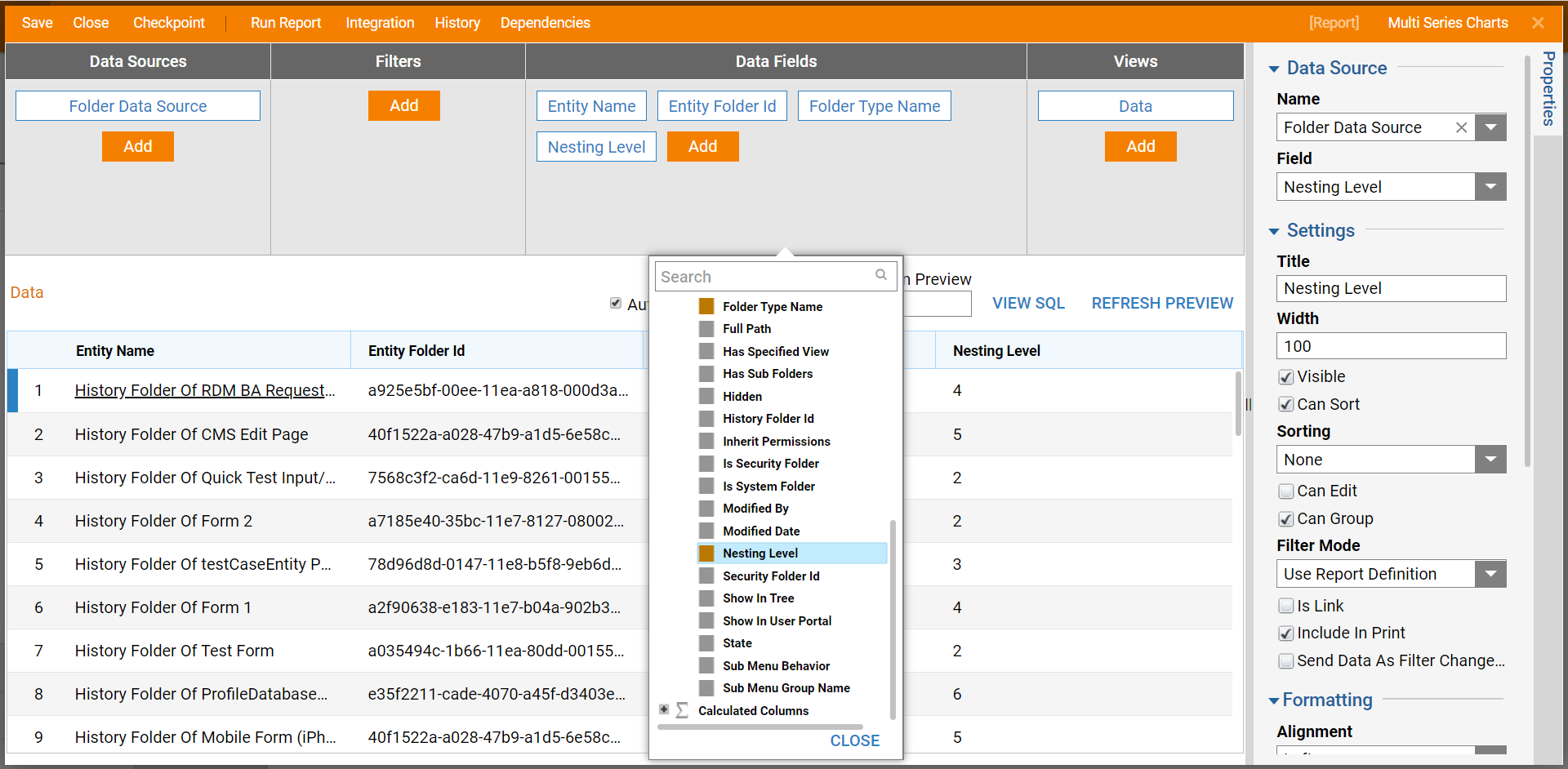Click the search magnifier icon in field picker
The width and height of the screenshot is (1568, 769).
tap(881, 275)
